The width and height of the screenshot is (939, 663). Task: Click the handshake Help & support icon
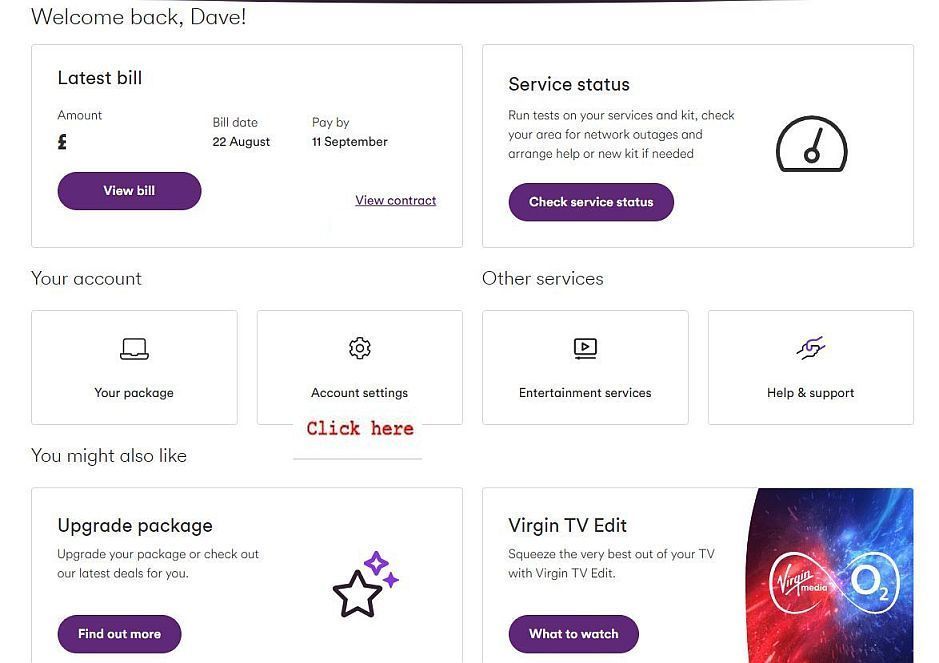pyautogui.click(x=811, y=348)
